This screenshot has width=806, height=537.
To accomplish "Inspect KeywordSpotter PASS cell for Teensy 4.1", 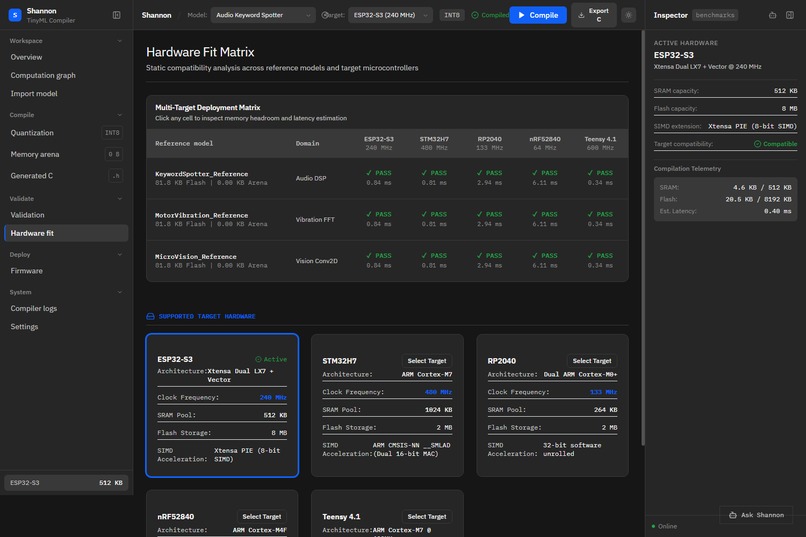I will point(600,178).
